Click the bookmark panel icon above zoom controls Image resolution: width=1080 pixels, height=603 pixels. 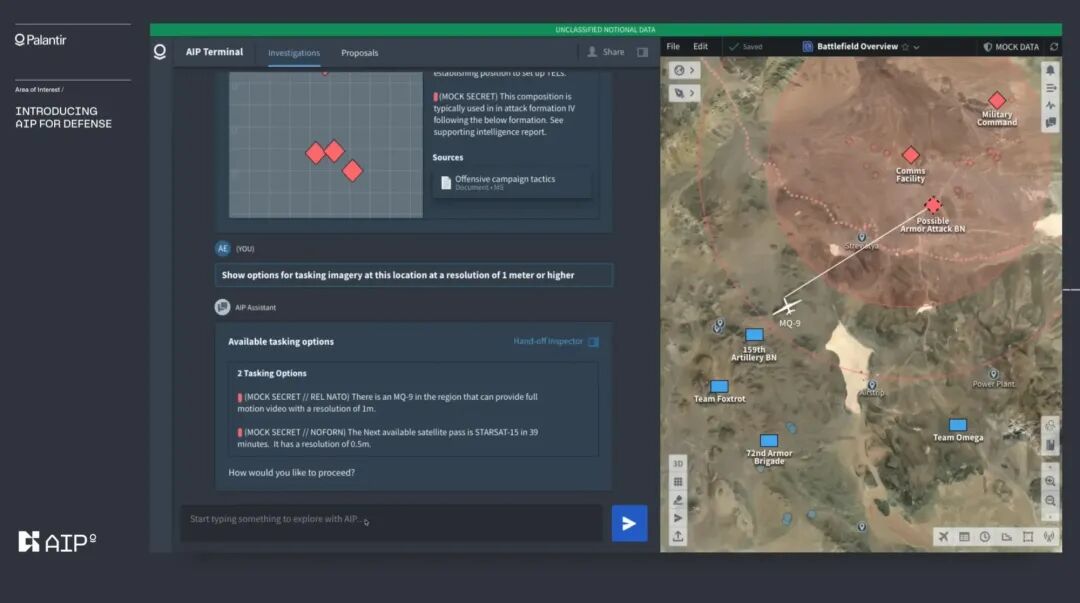pyautogui.click(x=1050, y=445)
